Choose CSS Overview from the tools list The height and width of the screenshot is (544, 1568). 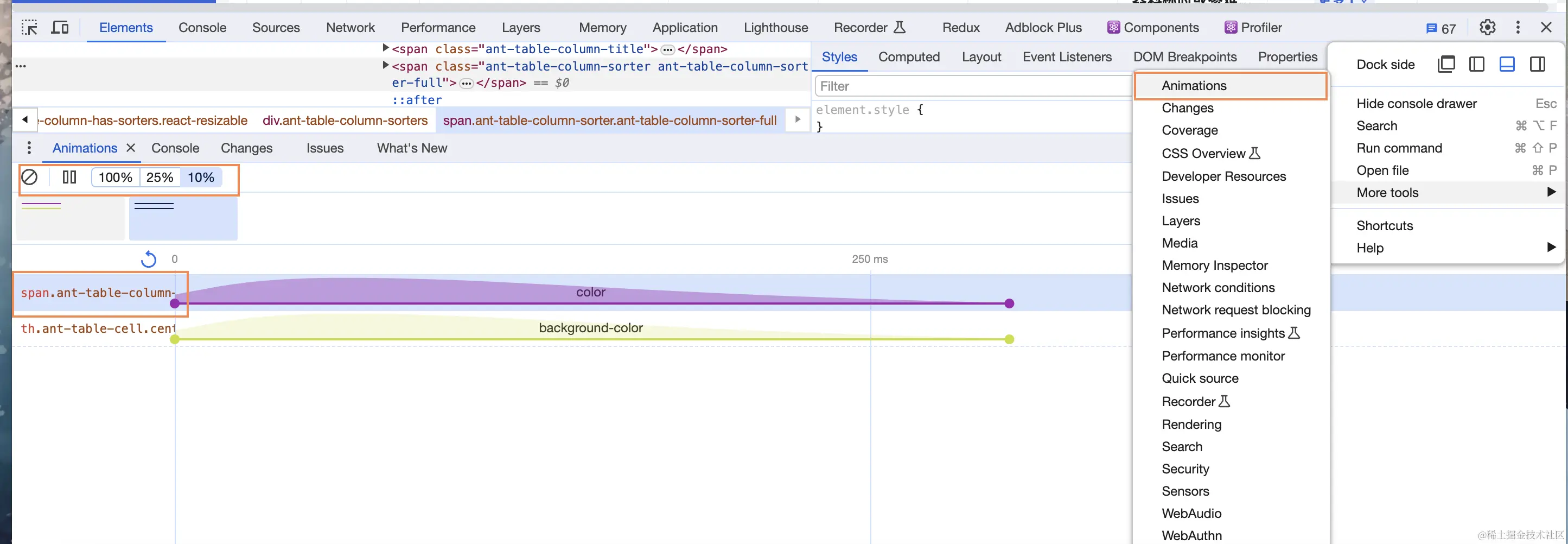[x=1230, y=154]
